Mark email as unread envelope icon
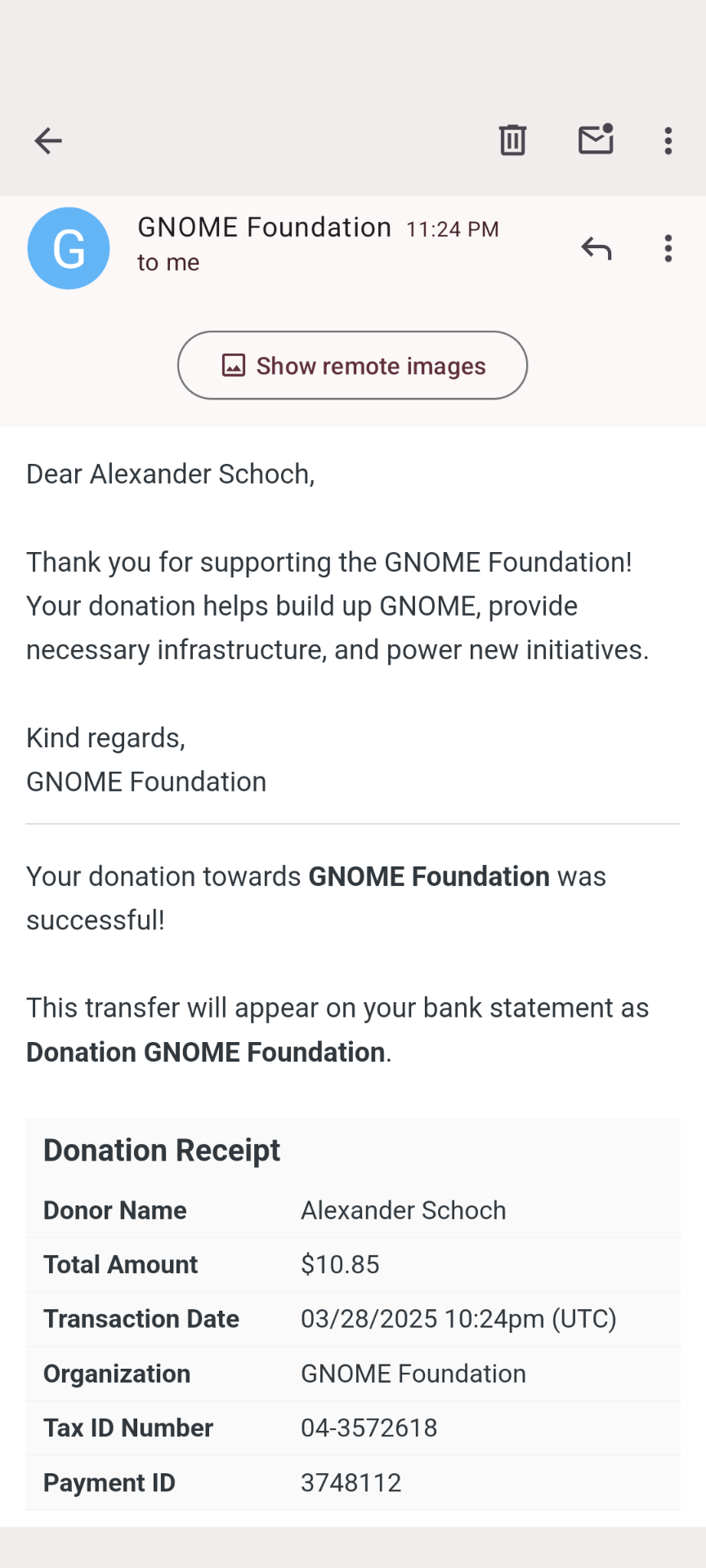706x1568 pixels. click(x=596, y=140)
